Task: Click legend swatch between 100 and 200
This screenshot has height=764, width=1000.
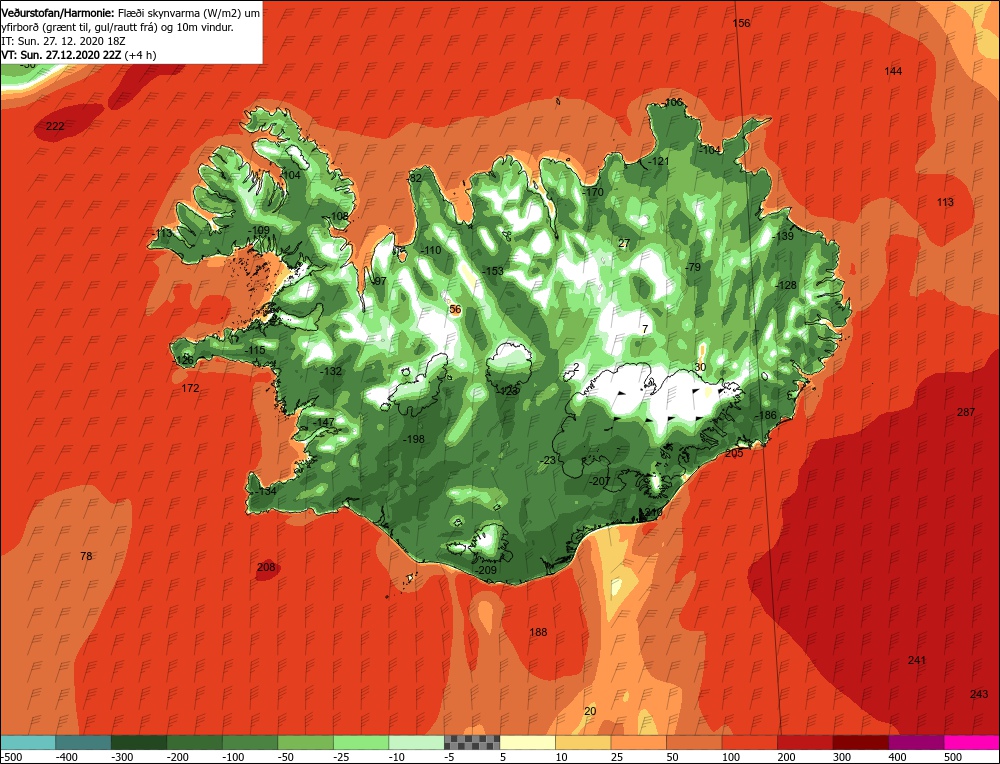Action: 749,742
